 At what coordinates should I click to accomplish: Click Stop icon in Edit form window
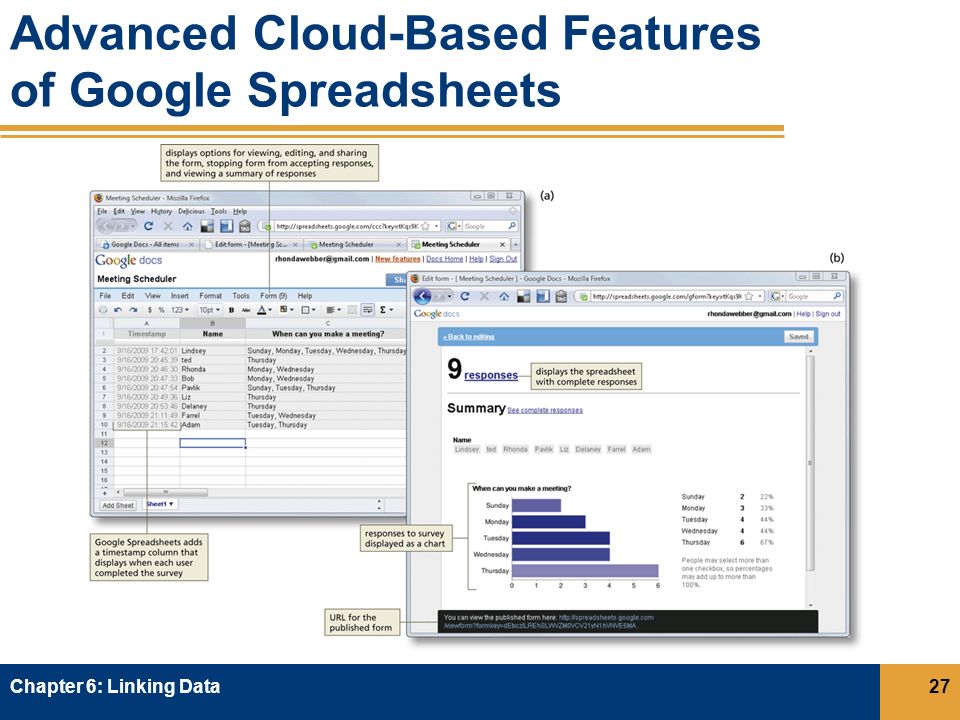[x=484, y=296]
